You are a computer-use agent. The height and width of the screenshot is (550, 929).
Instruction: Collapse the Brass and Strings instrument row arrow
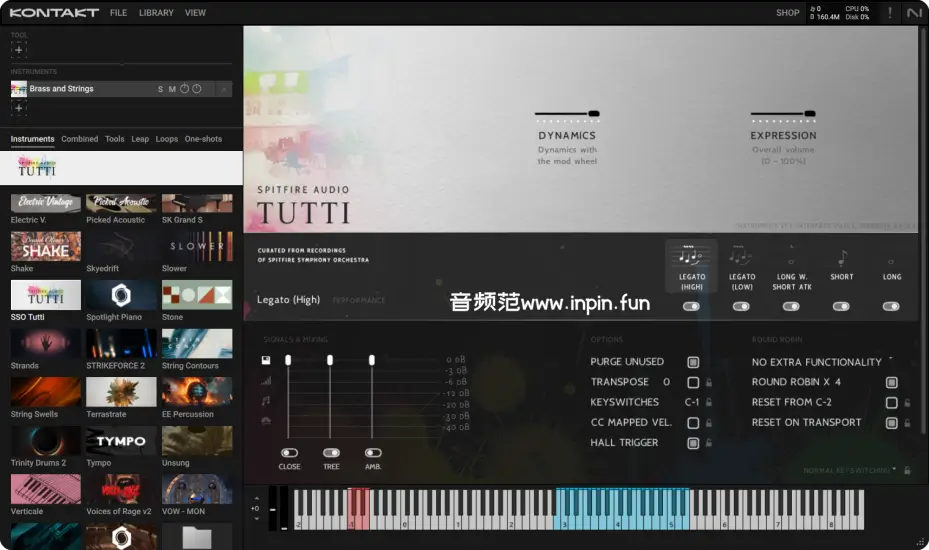tap(224, 89)
